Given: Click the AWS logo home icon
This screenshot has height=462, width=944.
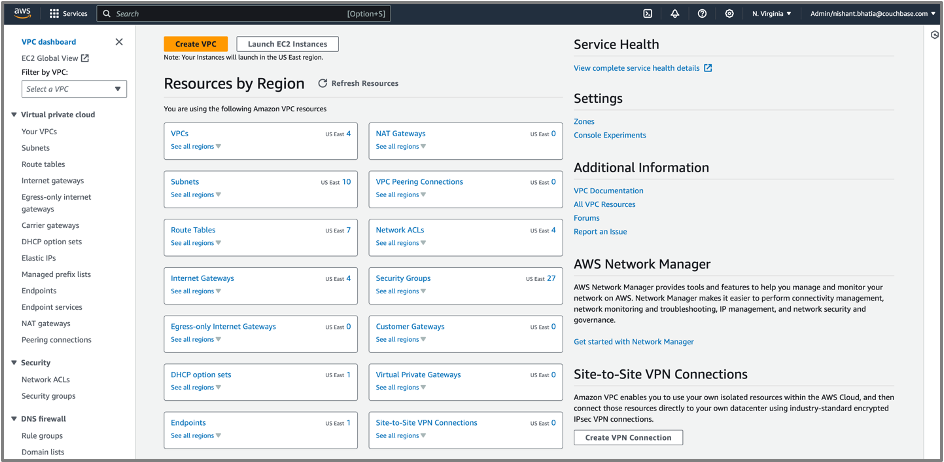Looking at the screenshot, I should (22, 13).
